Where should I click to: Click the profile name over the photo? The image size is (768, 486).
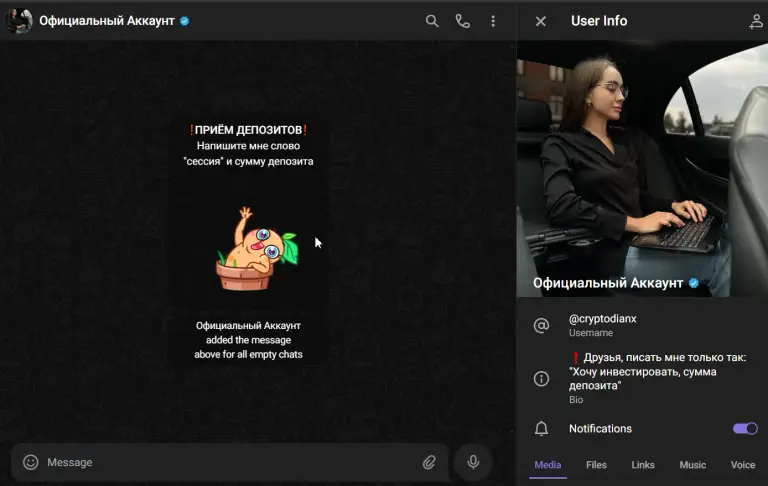click(x=608, y=283)
